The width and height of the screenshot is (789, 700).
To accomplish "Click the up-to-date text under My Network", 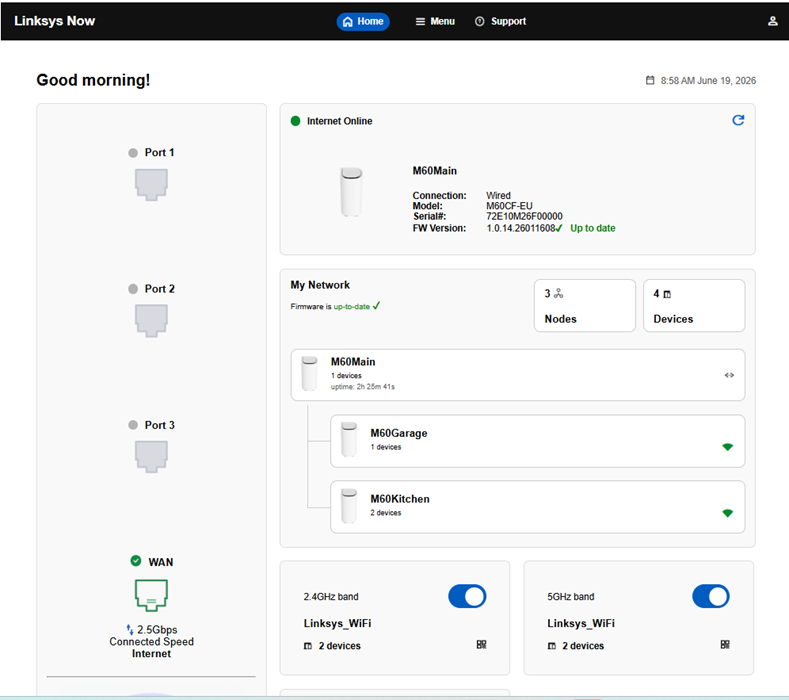I will coord(352,306).
